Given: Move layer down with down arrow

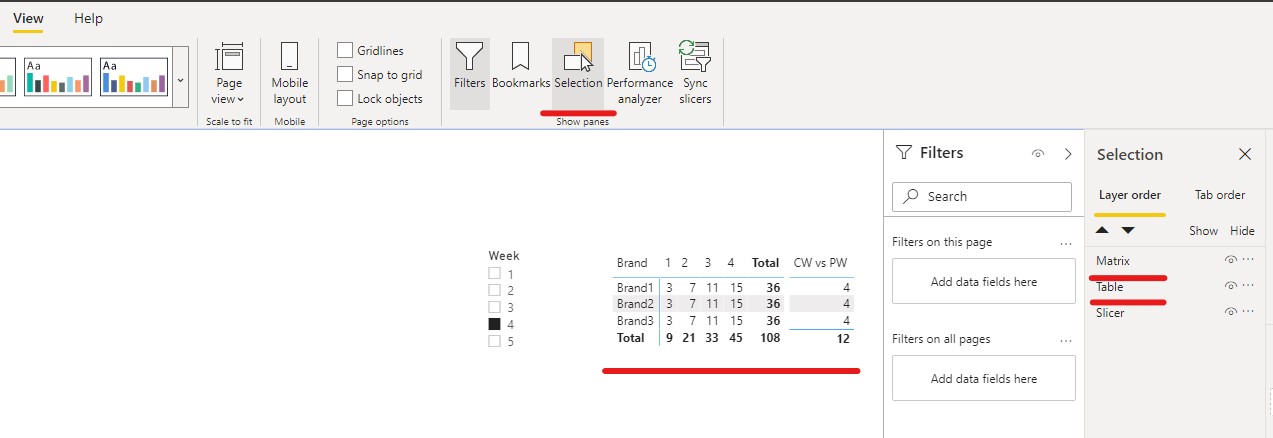Looking at the screenshot, I should [1128, 230].
